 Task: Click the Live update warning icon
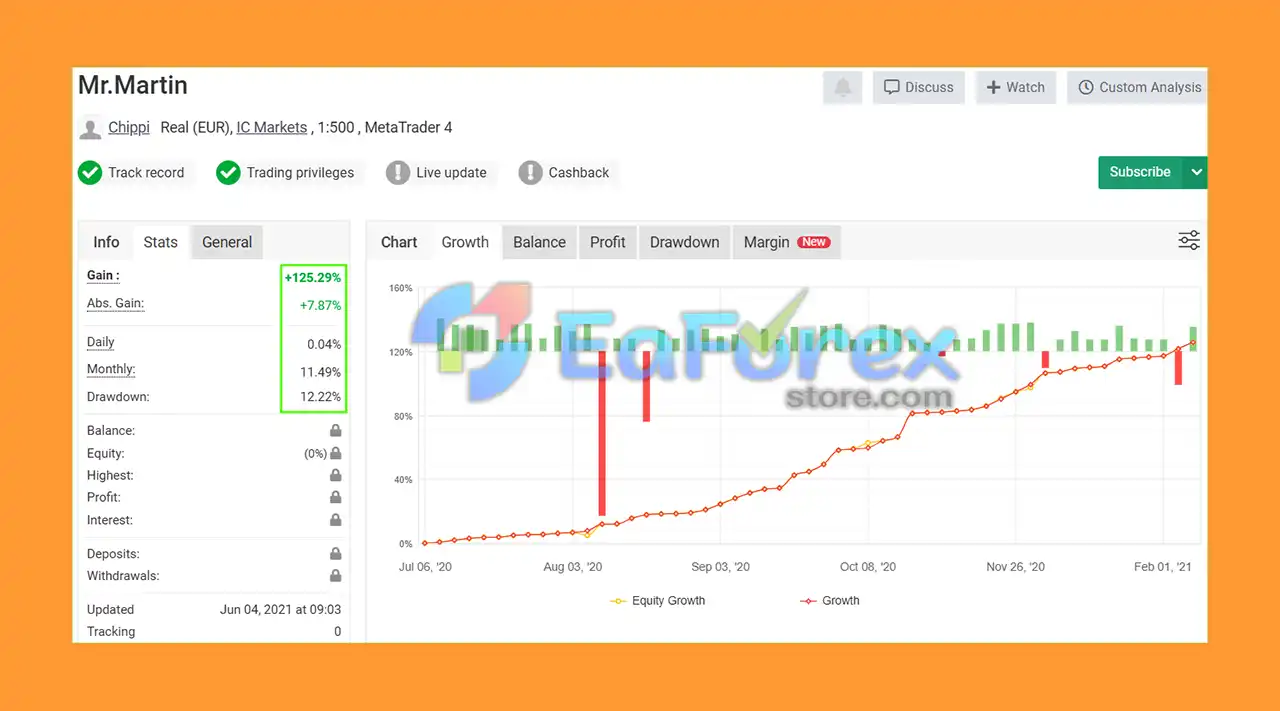coord(398,173)
